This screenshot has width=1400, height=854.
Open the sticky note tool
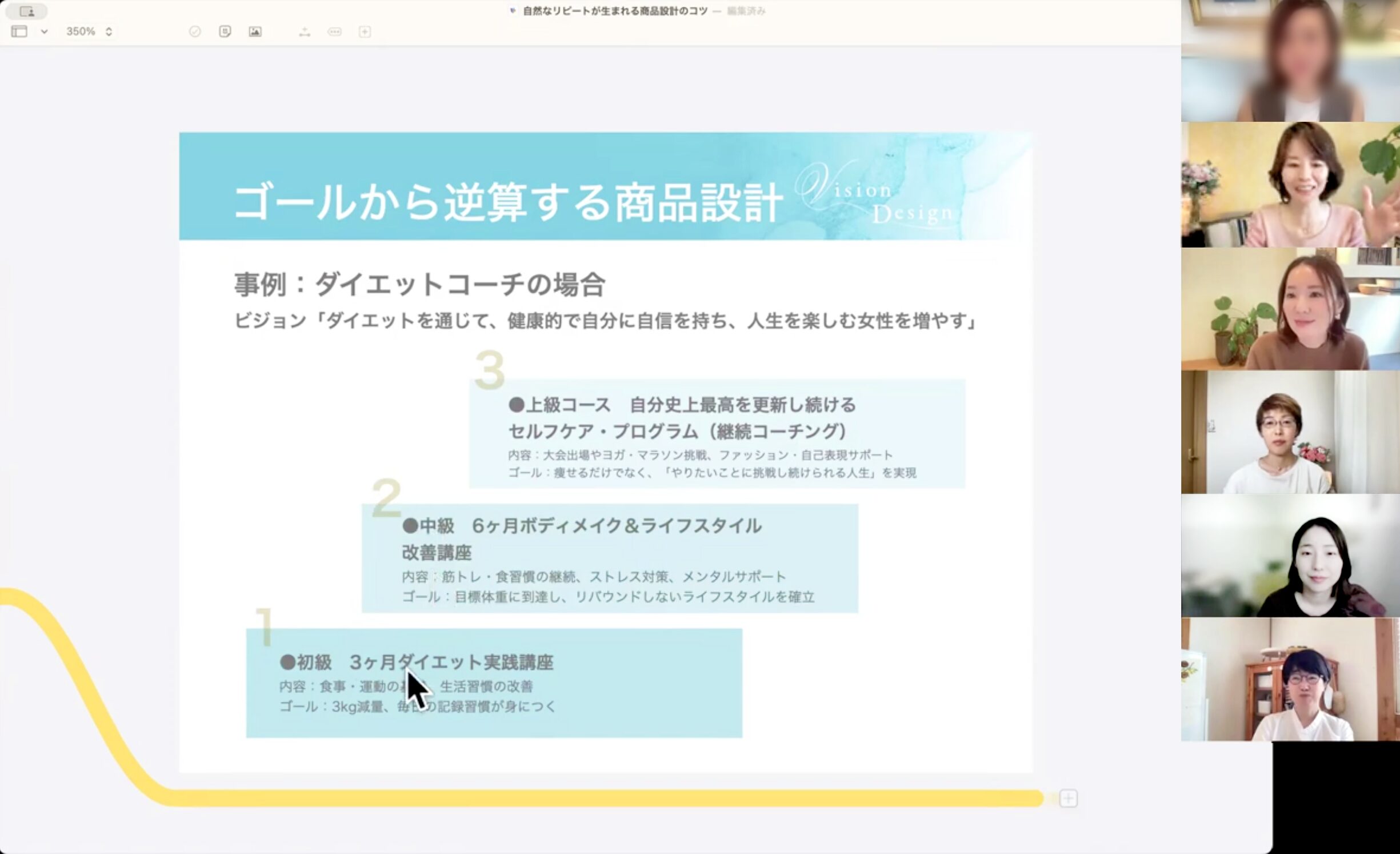coord(225,32)
